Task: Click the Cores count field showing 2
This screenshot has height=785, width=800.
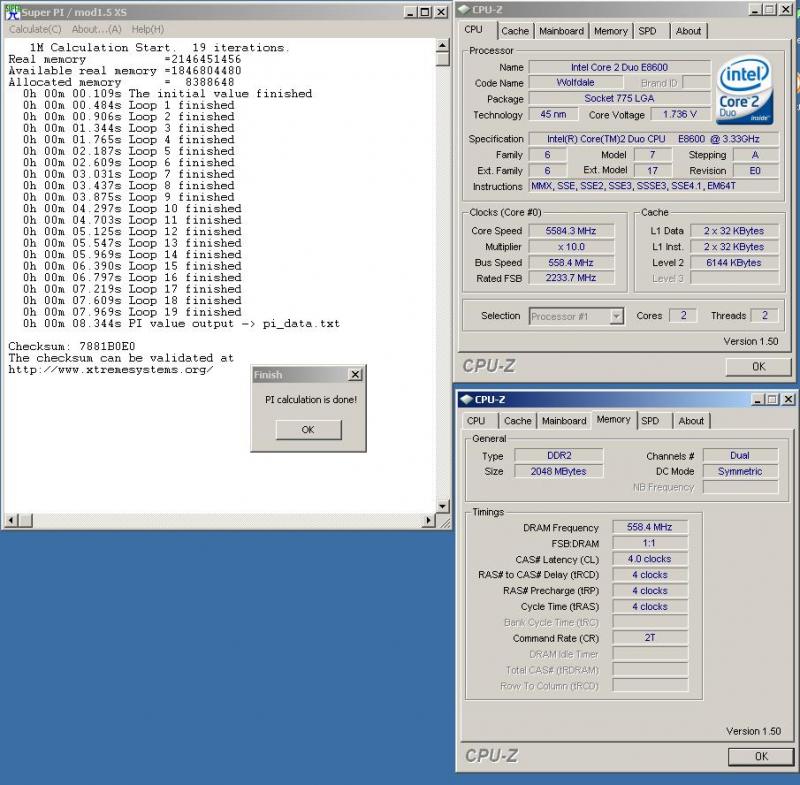Action: point(683,316)
